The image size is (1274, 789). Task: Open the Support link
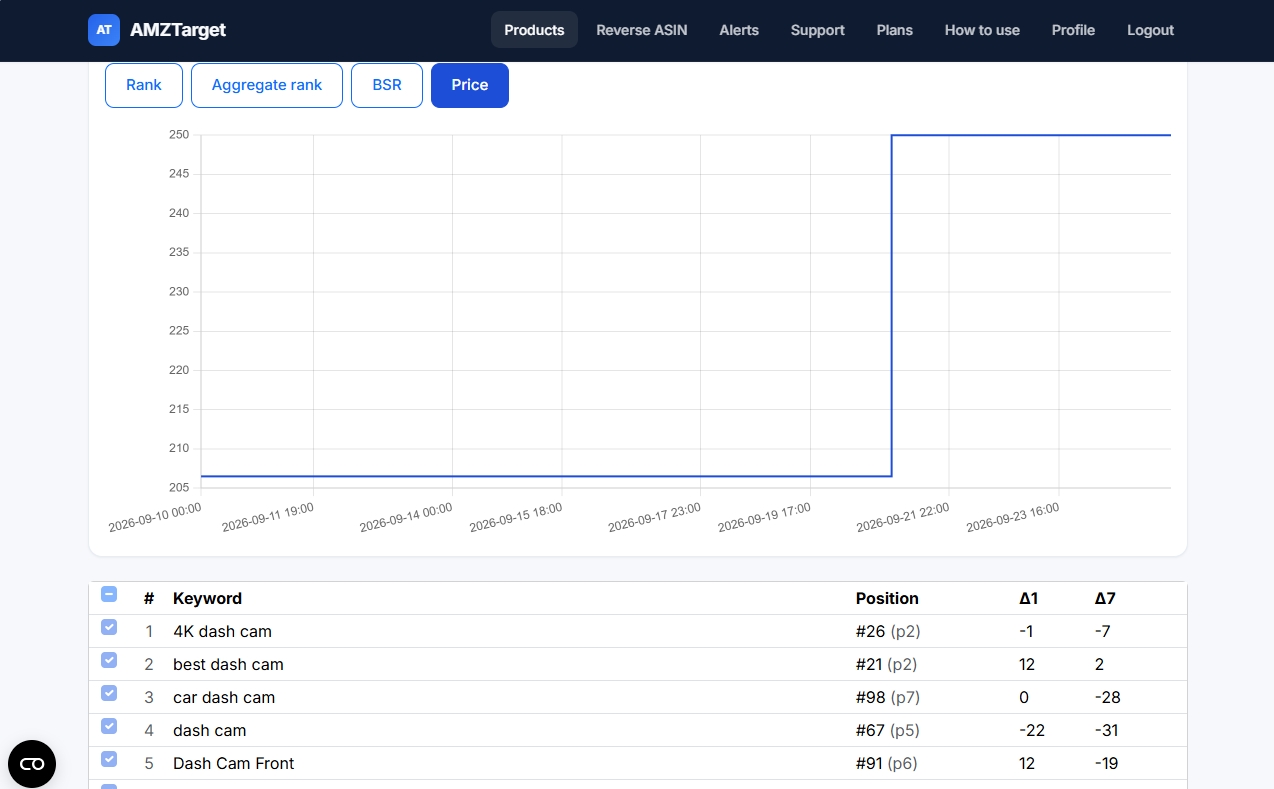(x=818, y=30)
